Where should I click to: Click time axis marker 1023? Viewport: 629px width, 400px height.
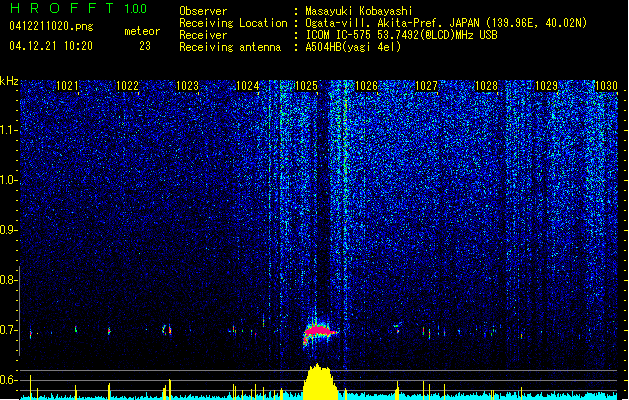coord(187,86)
